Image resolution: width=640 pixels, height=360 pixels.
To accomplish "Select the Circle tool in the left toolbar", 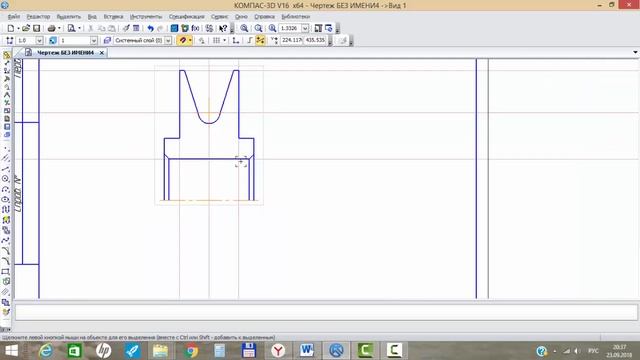I will pos(5,179).
